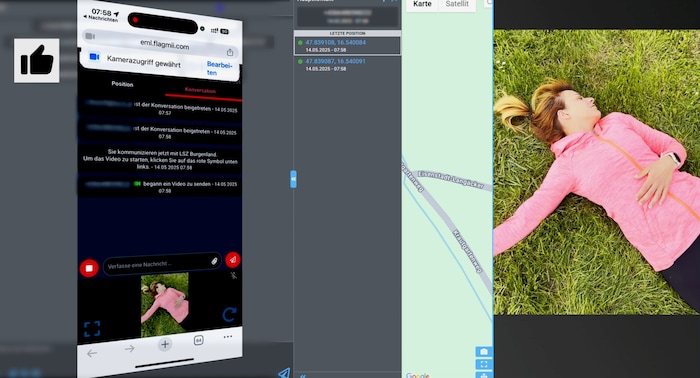Stop video with red stop button
Screen dimensions: 700x378
click(x=89, y=268)
